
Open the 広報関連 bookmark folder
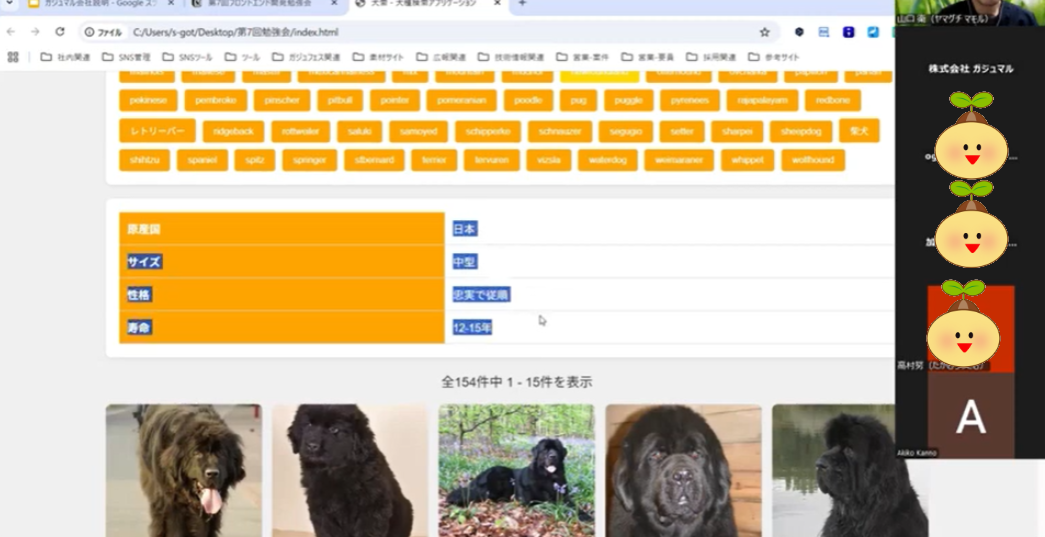pyautogui.click(x=441, y=57)
